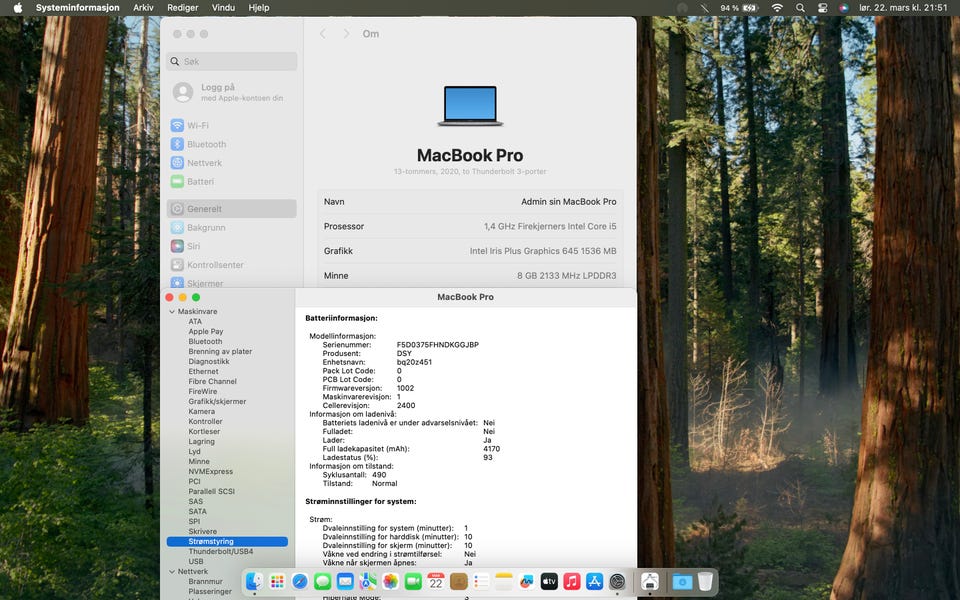
Task: Select Apple Pay in hardware tree
Action: 206,332
